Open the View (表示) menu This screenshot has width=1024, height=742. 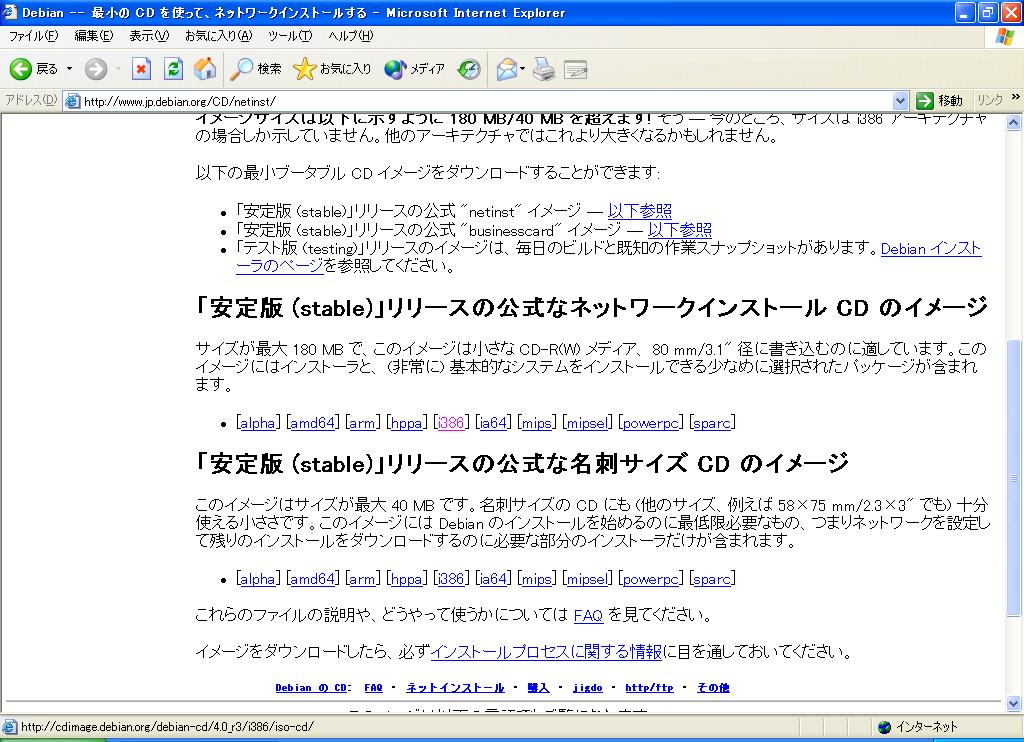pos(148,36)
